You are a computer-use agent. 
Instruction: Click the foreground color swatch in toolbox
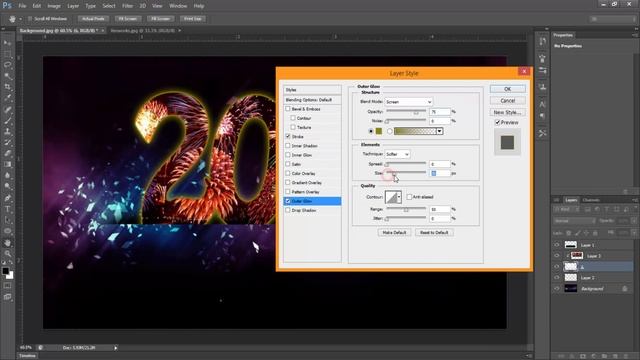(5, 271)
